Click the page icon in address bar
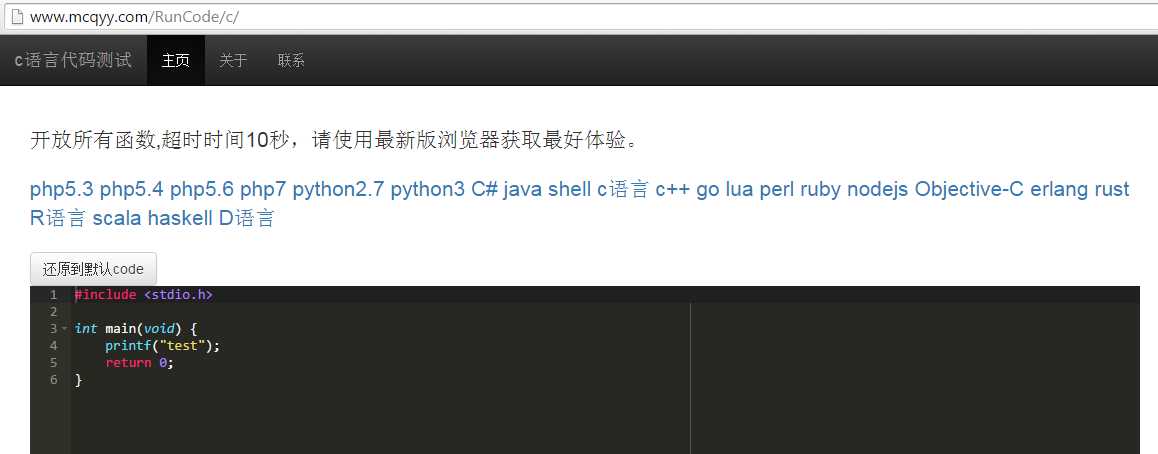The image size is (1158, 454). pyautogui.click(x=18, y=17)
